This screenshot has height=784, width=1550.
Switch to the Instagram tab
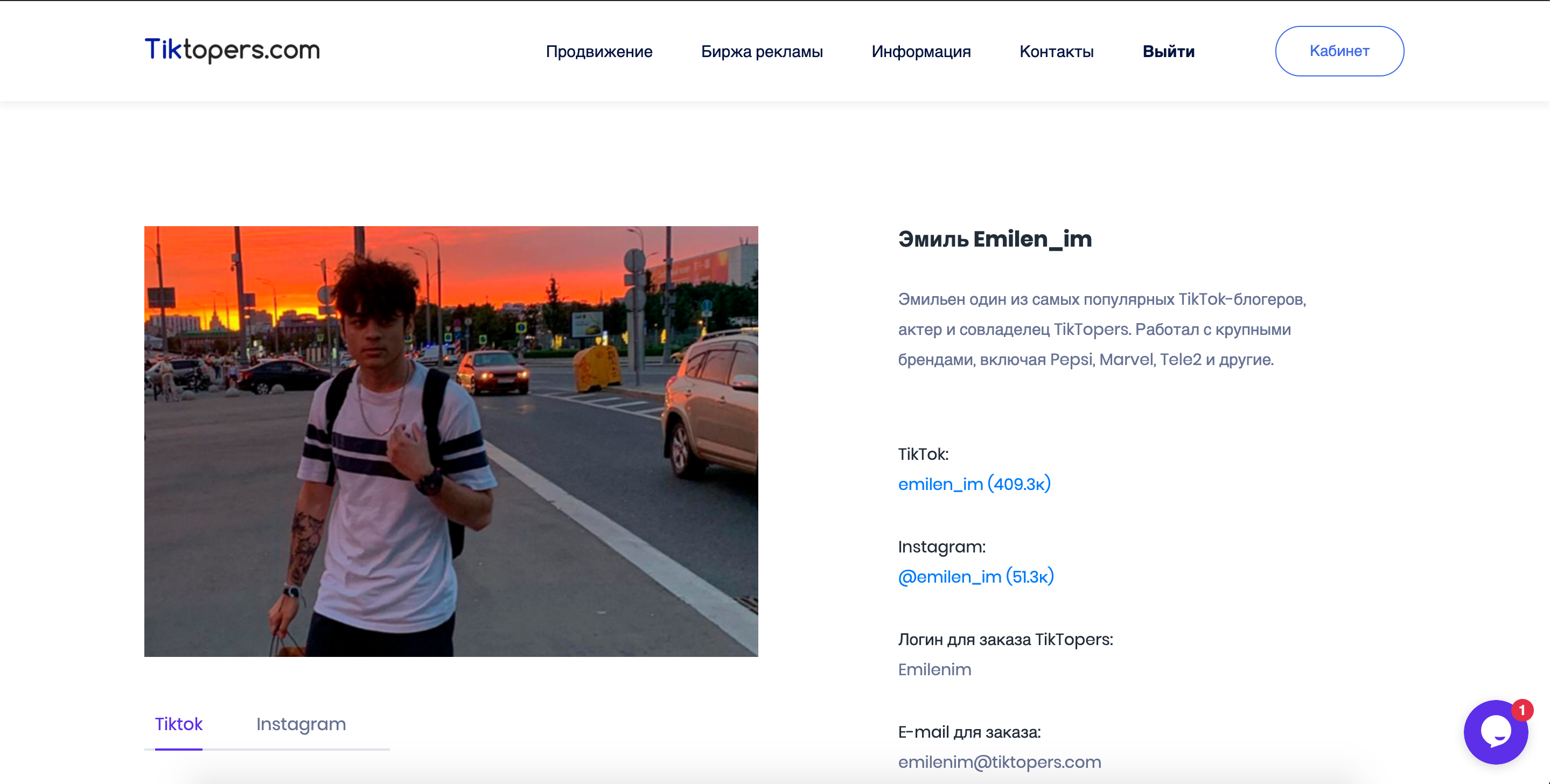(x=301, y=724)
